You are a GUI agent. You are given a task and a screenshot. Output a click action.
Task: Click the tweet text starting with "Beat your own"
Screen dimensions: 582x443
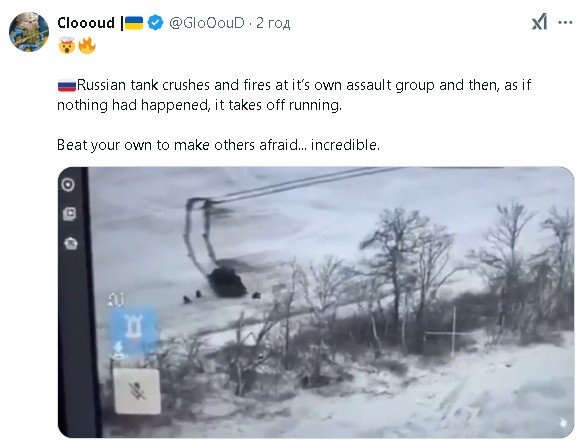point(218,145)
